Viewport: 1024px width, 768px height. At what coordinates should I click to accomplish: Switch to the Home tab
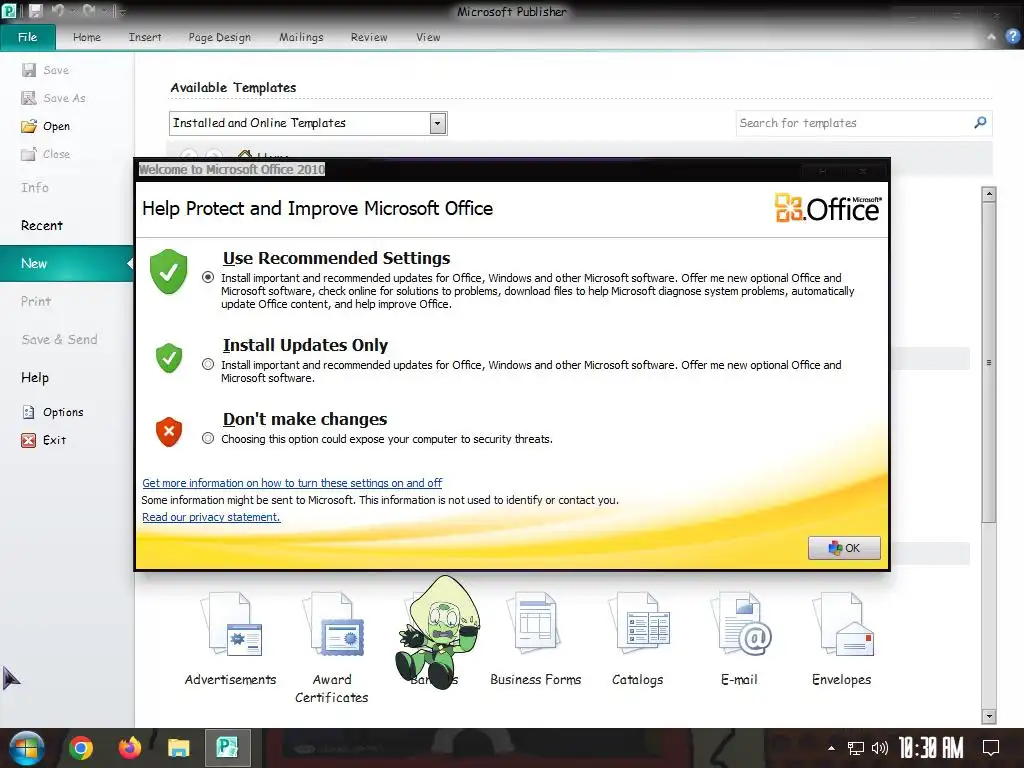[87, 37]
